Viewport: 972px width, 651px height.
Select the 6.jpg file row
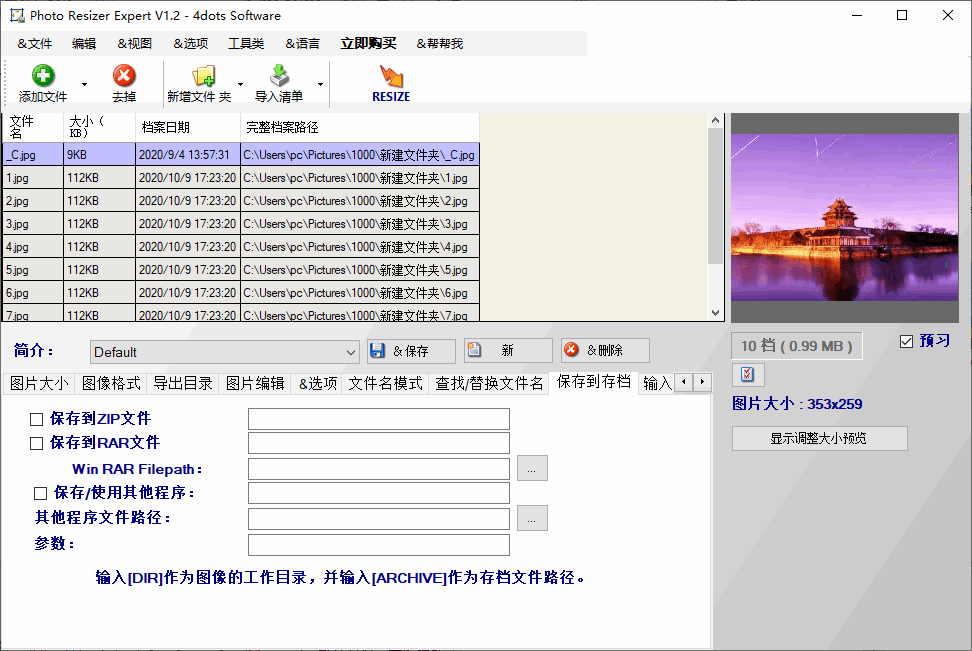(x=241, y=293)
